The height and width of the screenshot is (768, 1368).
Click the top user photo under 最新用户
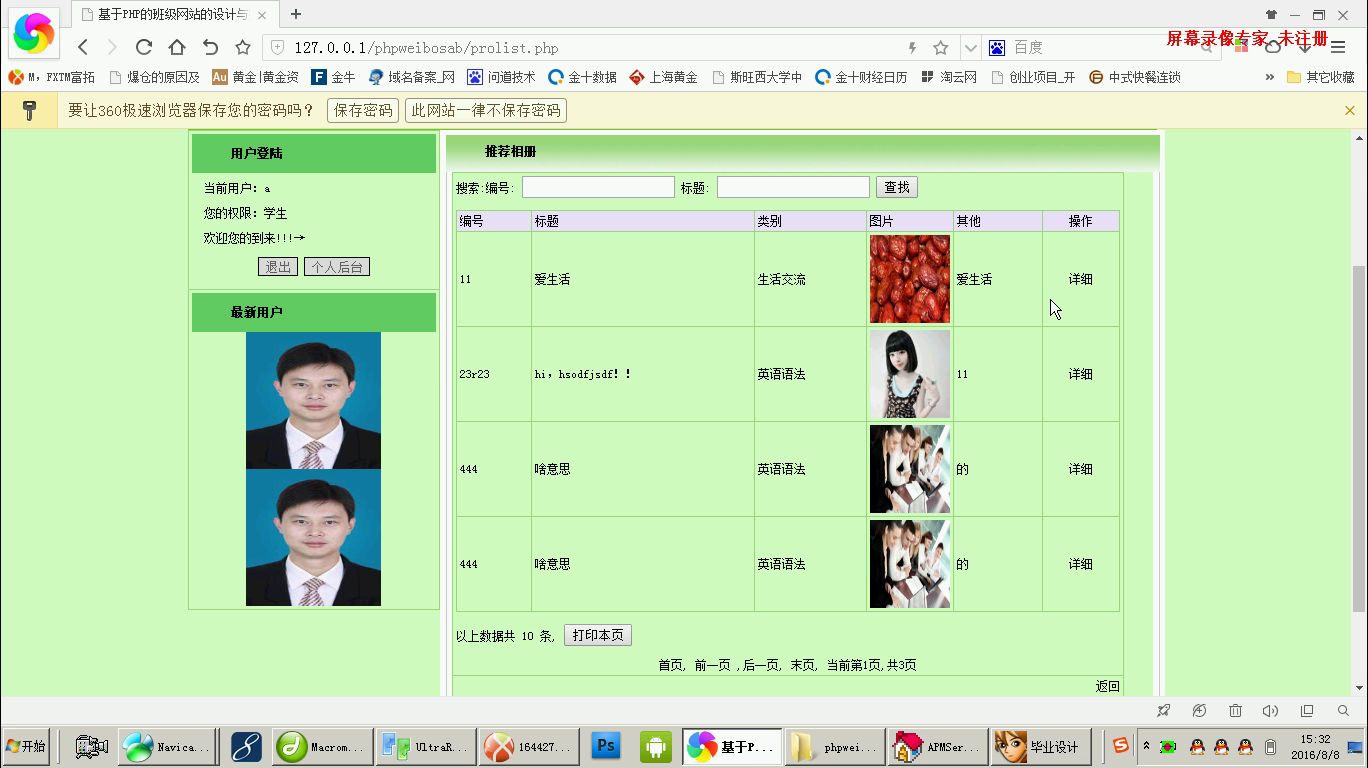[x=313, y=400]
